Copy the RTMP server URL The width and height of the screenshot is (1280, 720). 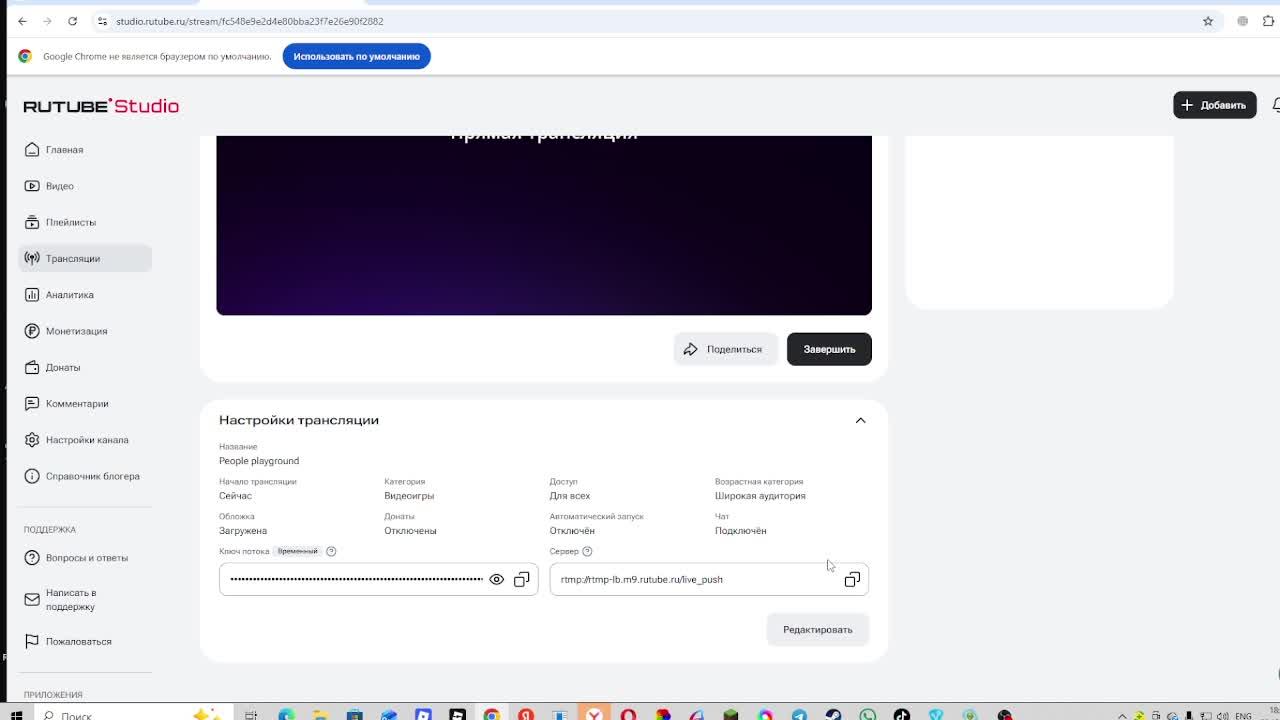point(852,580)
